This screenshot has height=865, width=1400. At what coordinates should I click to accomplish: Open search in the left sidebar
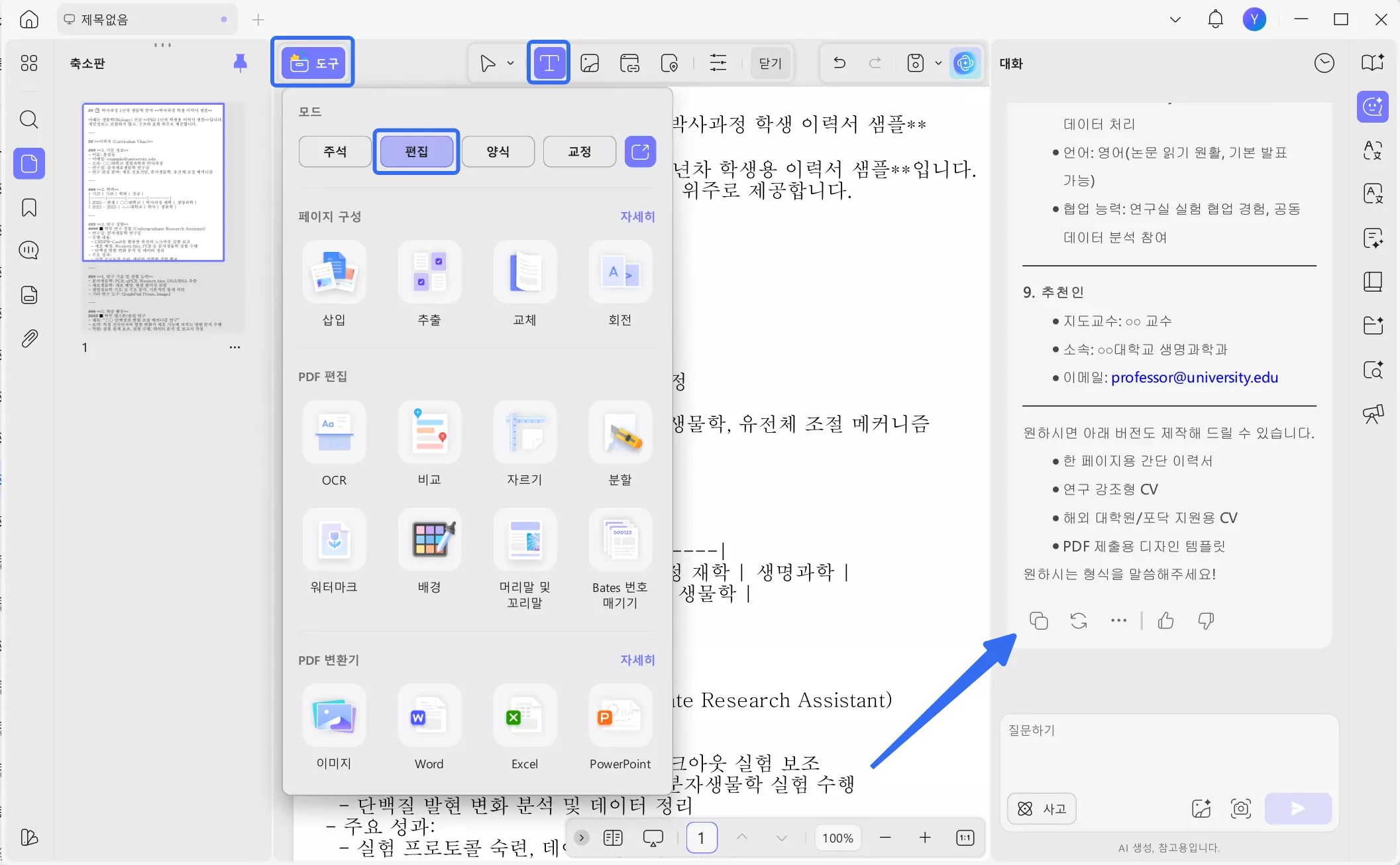pyautogui.click(x=28, y=120)
